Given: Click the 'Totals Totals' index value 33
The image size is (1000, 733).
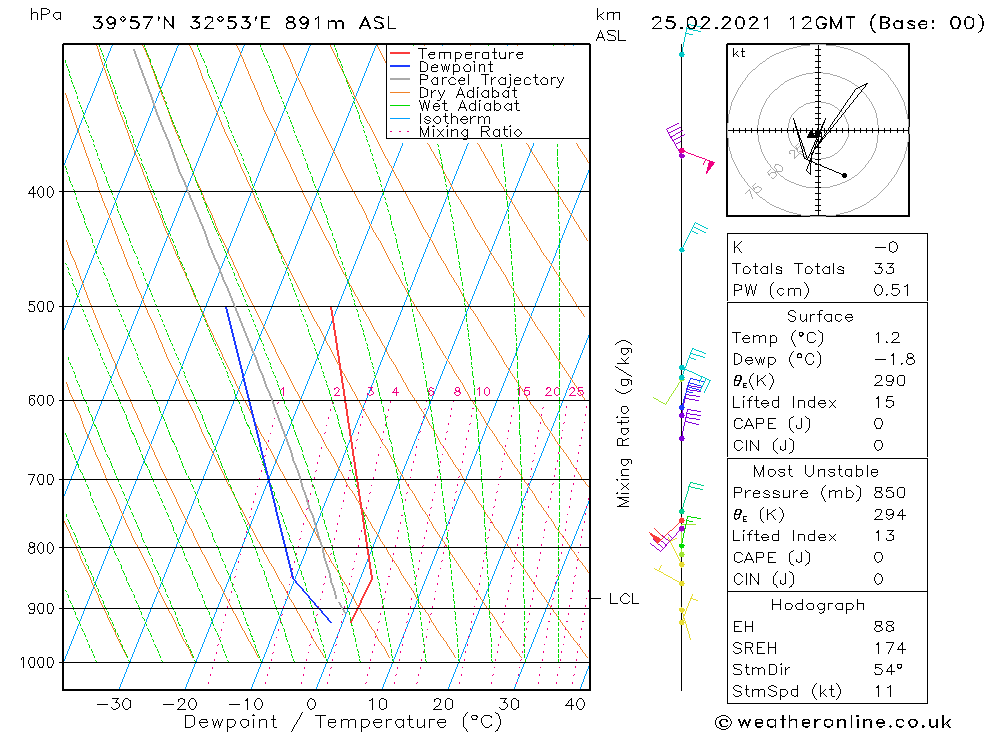Looking at the screenshot, I should coord(885,269).
